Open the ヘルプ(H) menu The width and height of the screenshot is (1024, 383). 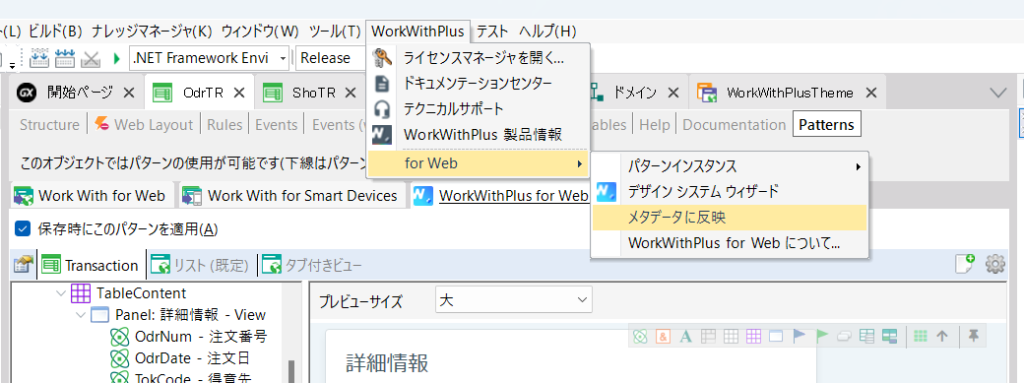tap(548, 31)
